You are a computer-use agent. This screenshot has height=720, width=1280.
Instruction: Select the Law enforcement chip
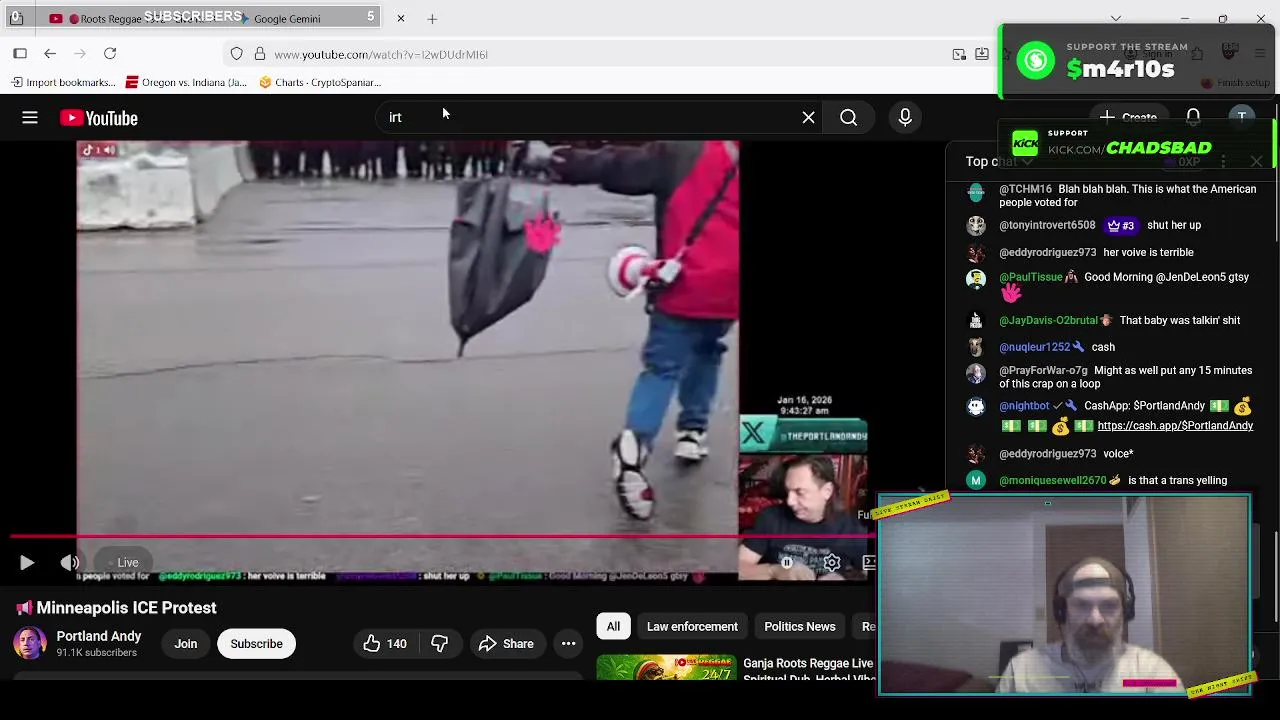point(692,627)
